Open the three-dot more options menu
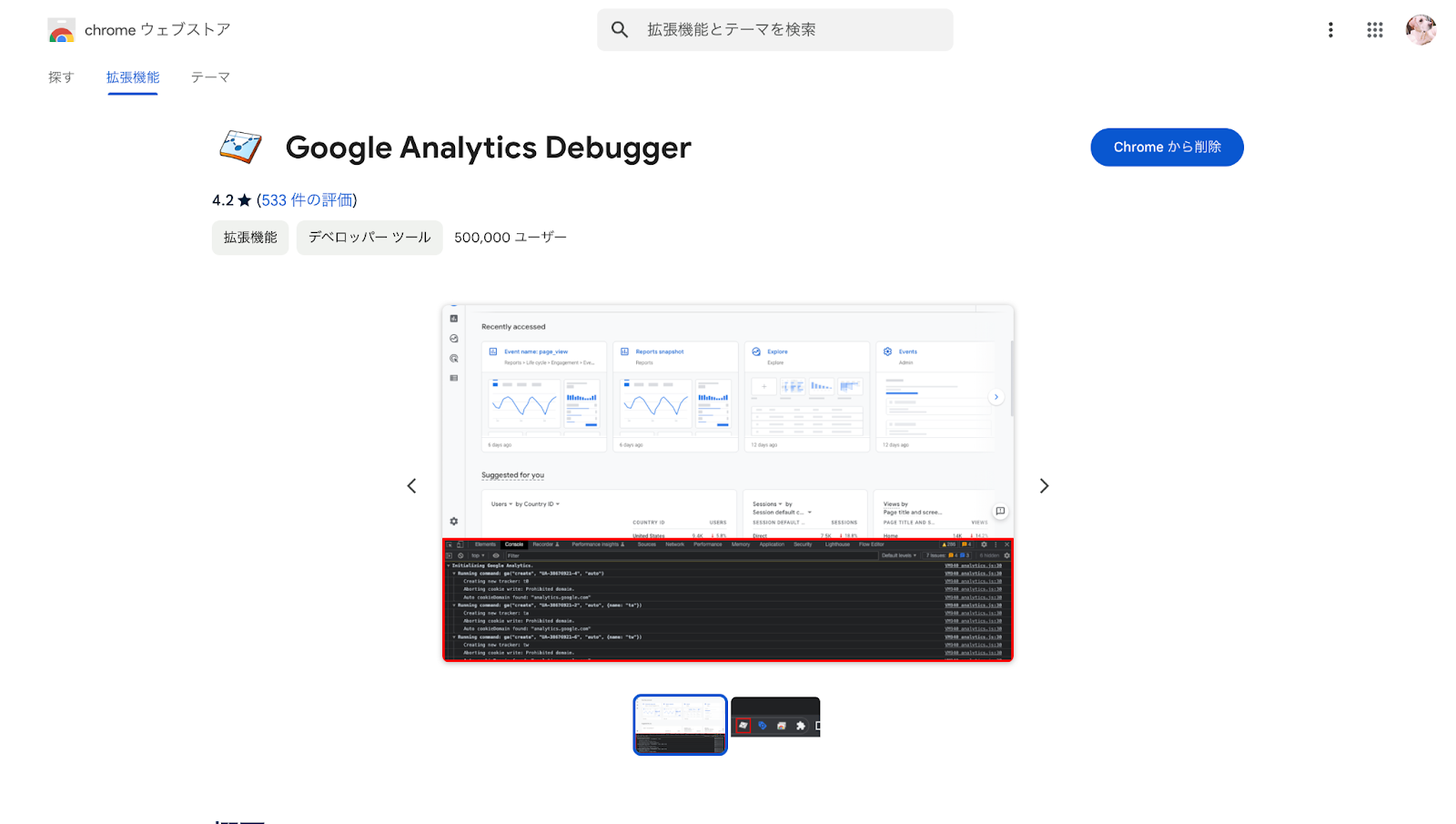The height and width of the screenshot is (824, 1456). pyautogui.click(x=1330, y=30)
